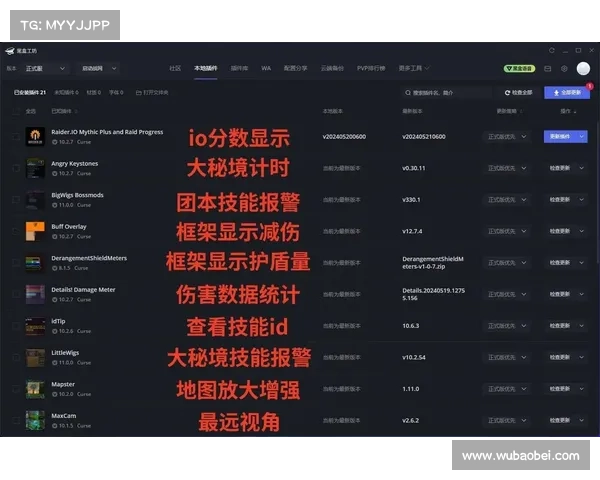Expand action arrow next to idTip check-update button
Viewport: 600px width, 480px height.
click(581, 326)
